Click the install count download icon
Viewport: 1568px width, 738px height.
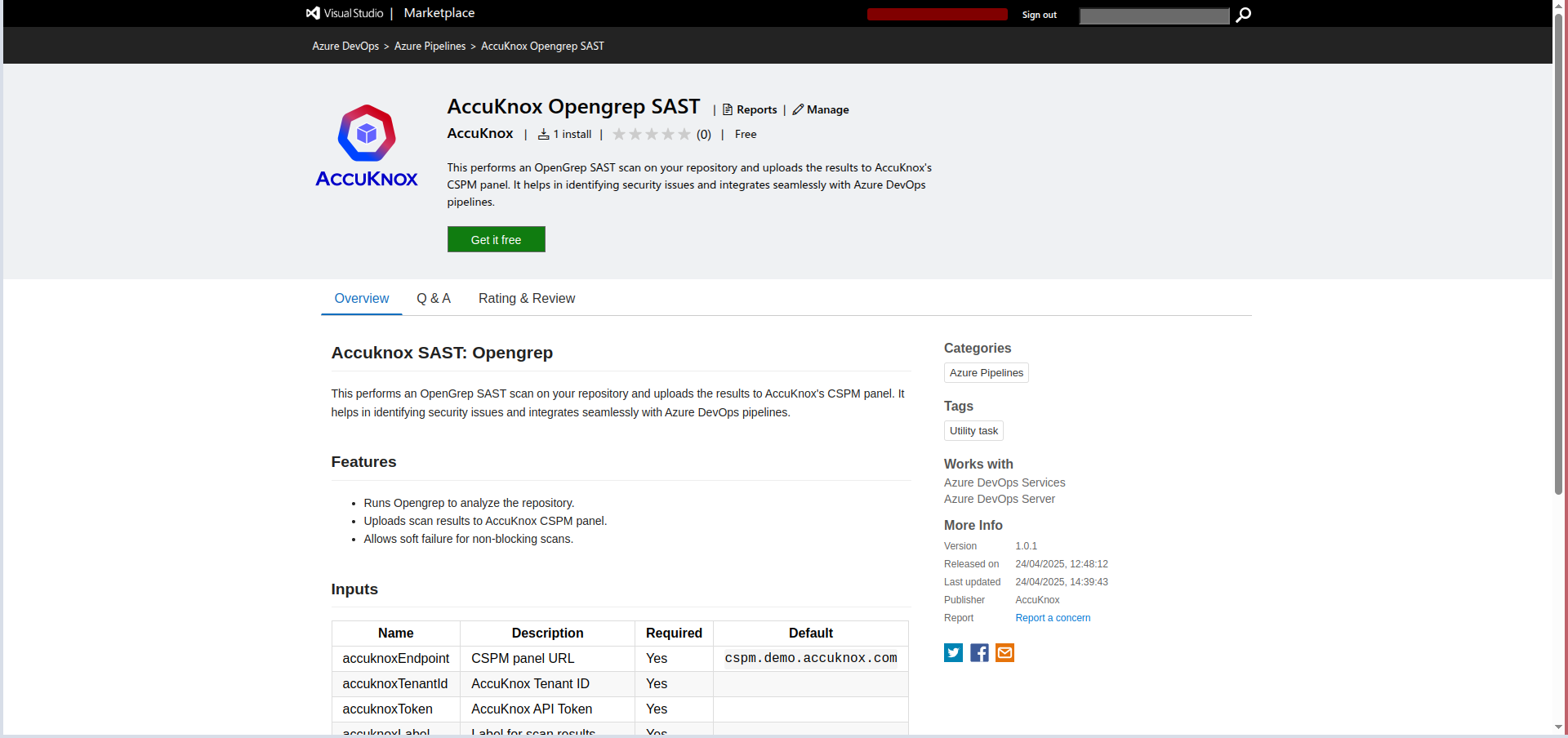[543, 134]
